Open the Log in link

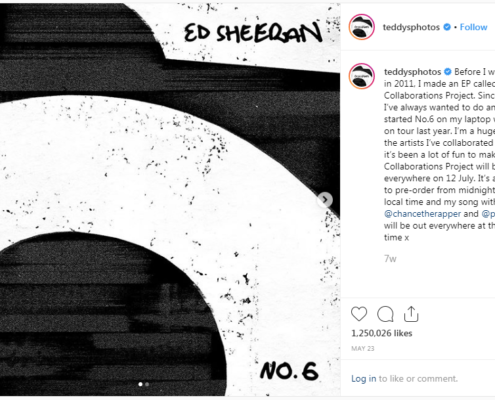click(364, 379)
